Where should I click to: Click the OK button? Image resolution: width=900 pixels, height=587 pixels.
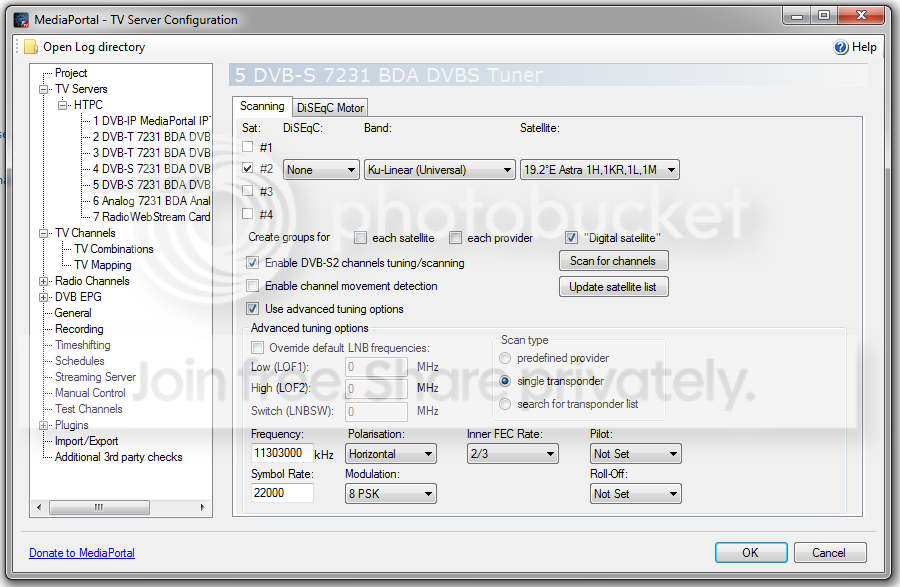coord(751,553)
